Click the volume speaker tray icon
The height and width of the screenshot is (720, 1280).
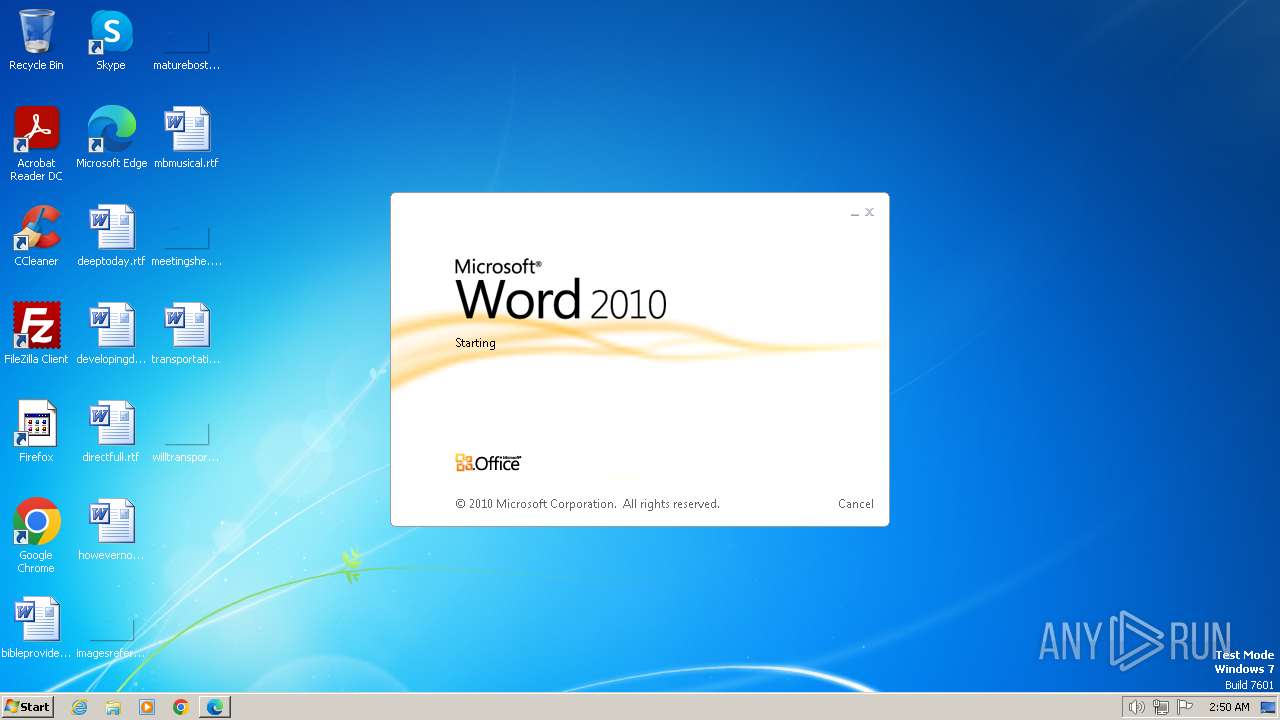tap(1136, 707)
